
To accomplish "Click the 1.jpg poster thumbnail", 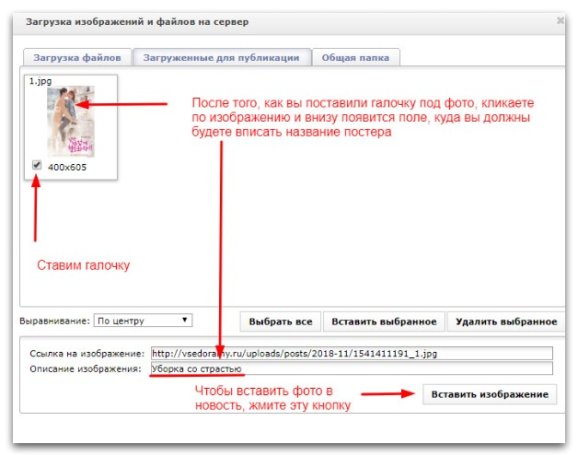I will (71, 122).
